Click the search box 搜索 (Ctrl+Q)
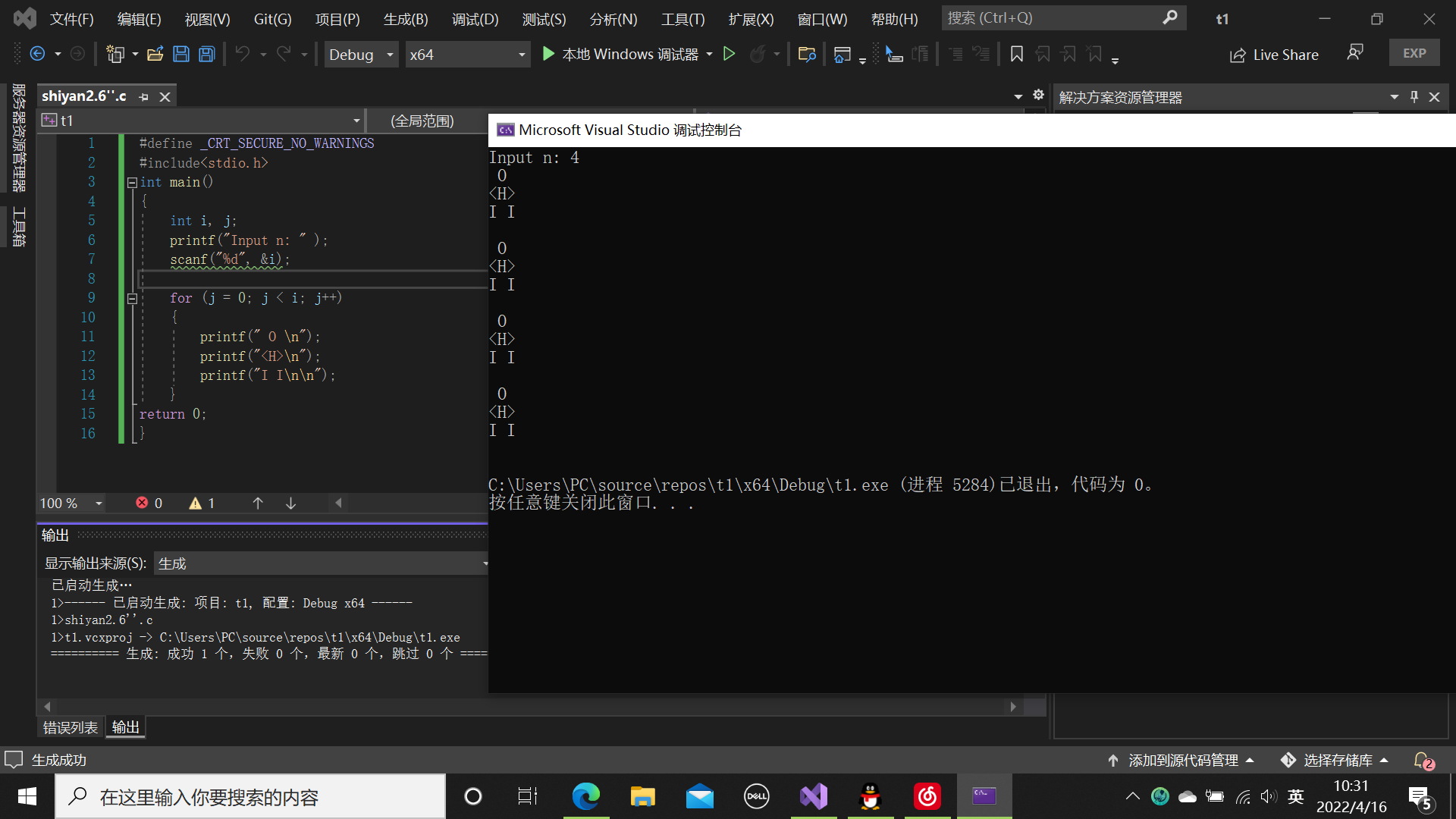This screenshot has width=1456, height=819. click(x=1062, y=17)
